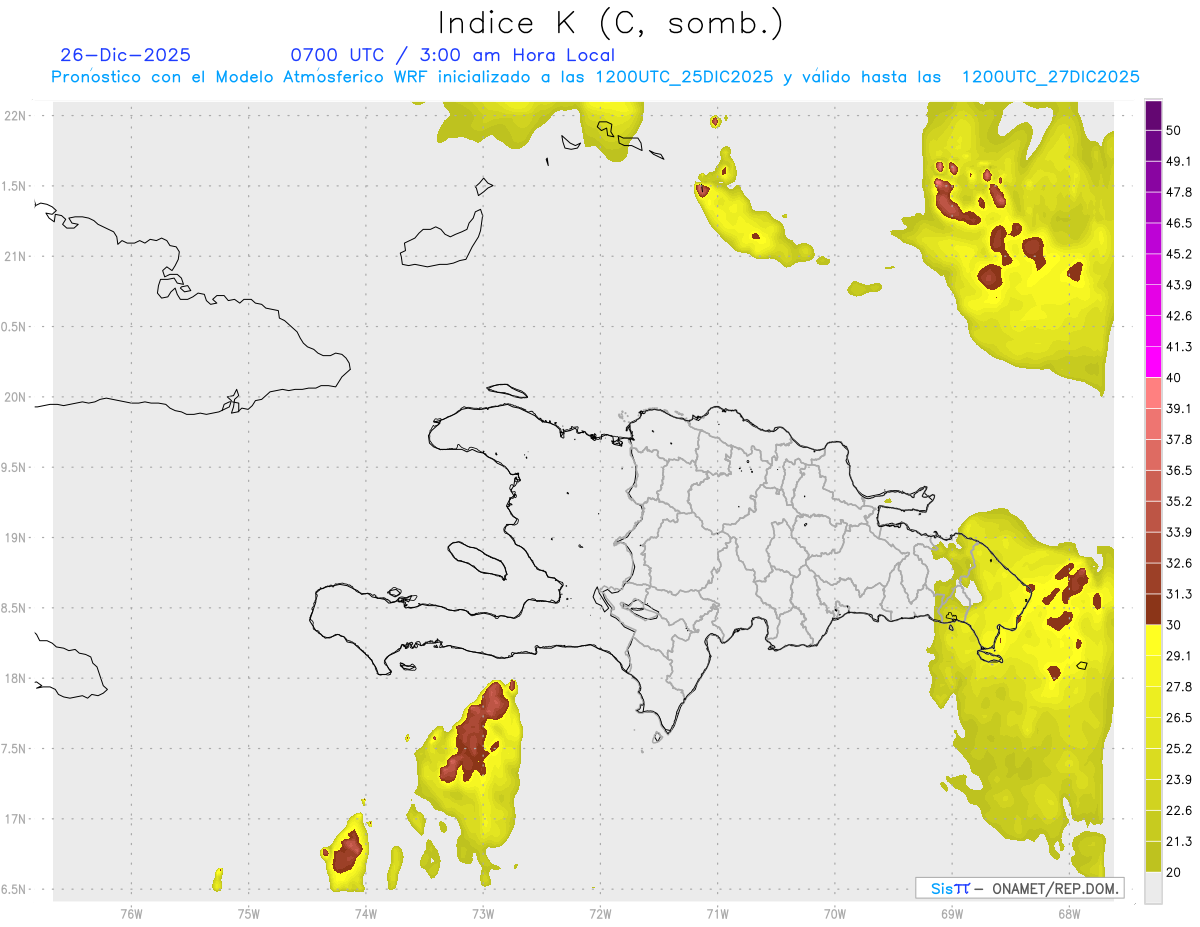Click the "19N" latitude label

[x=14, y=537]
